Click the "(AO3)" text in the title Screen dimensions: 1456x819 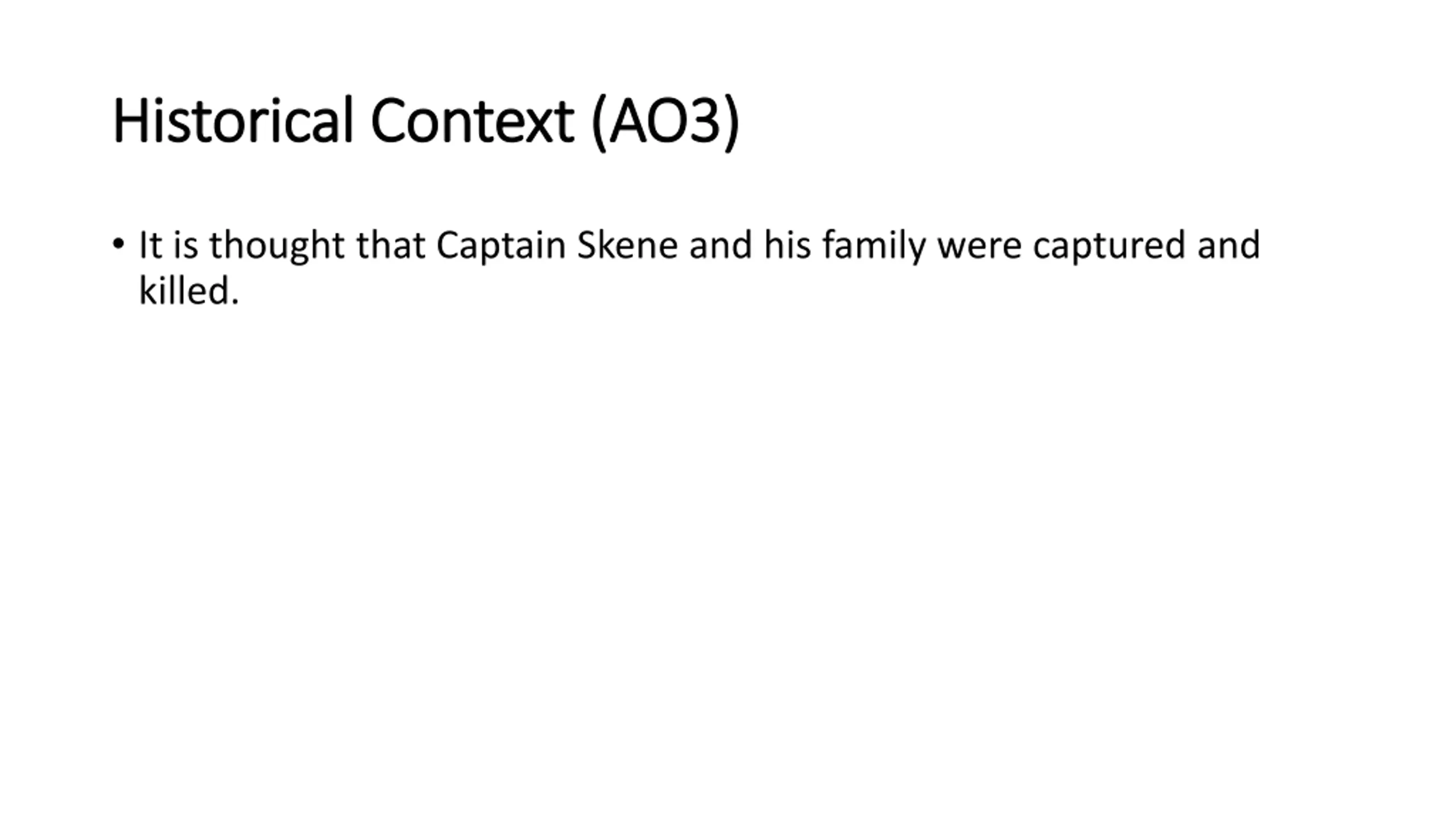point(665,122)
